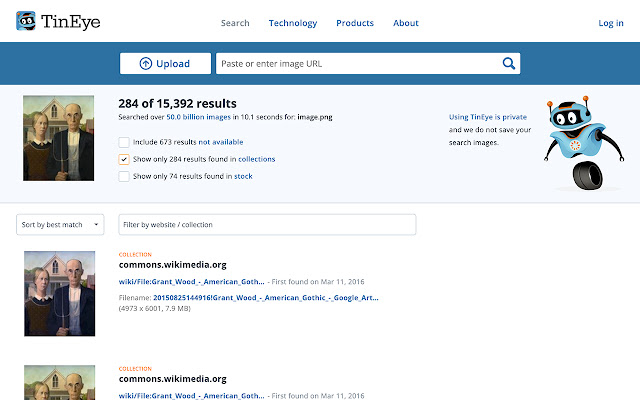The height and width of the screenshot is (400, 640).
Task: Check 'Show only 74 results found in stock'
Action: pyautogui.click(x=124, y=176)
